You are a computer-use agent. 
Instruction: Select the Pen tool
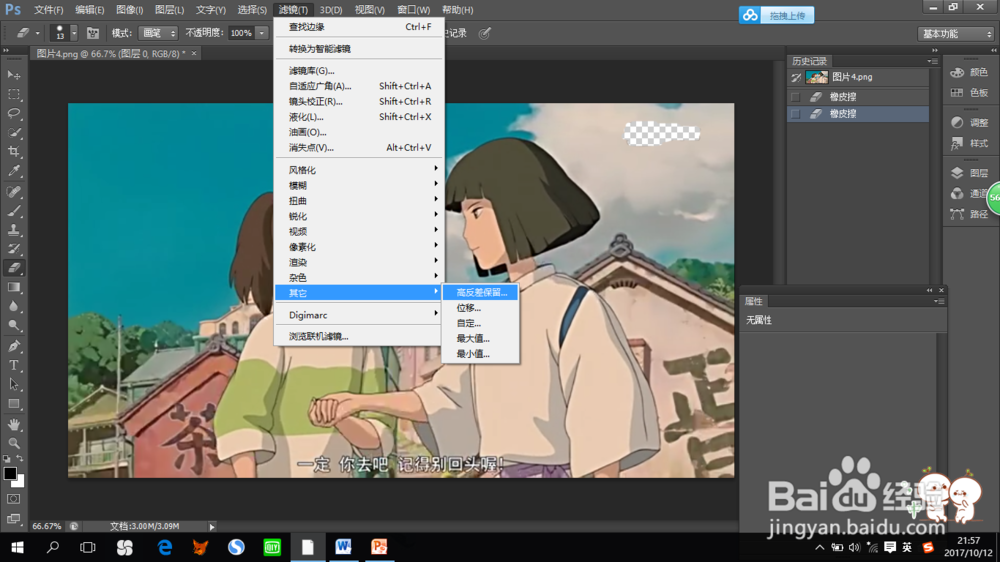[x=13, y=346]
